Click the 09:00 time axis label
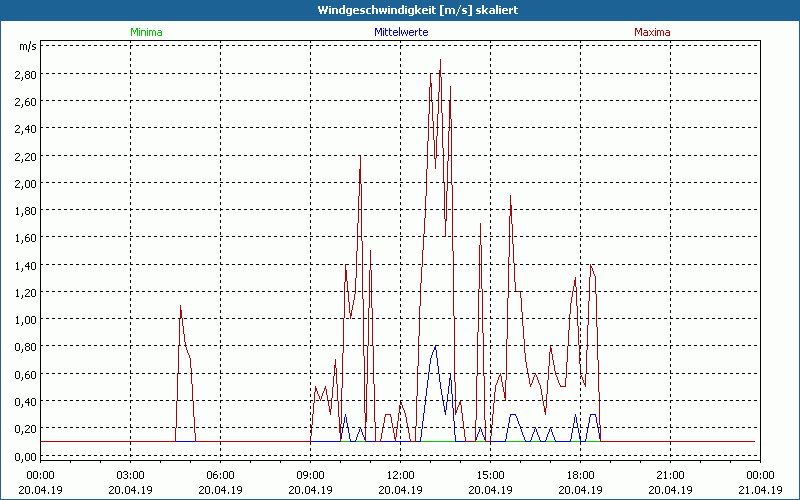The image size is (800, 500). coord(310,475)
